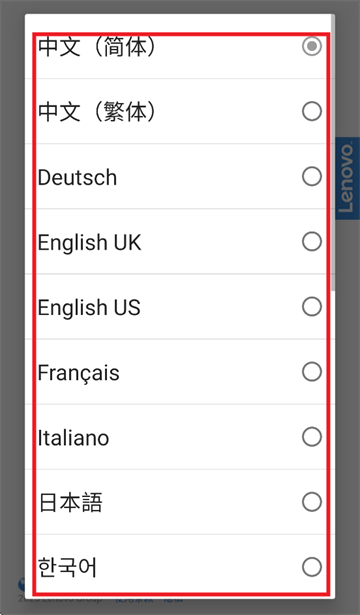This screenshot has width=360, height=615.
Task: Click the Deutsch language label
Action: pos(77,177)
